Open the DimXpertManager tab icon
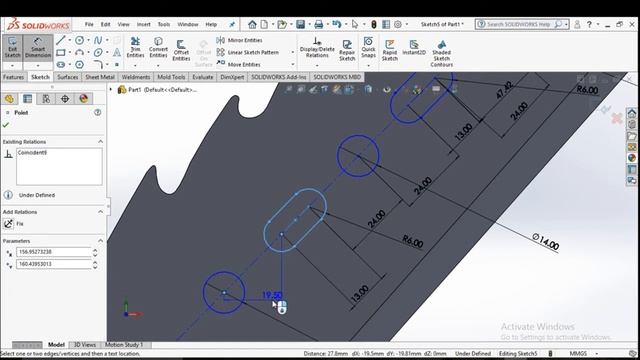Image resolution: width=640 pixels, height=360 pixels. pyautogui.click(x=65, y=99)
